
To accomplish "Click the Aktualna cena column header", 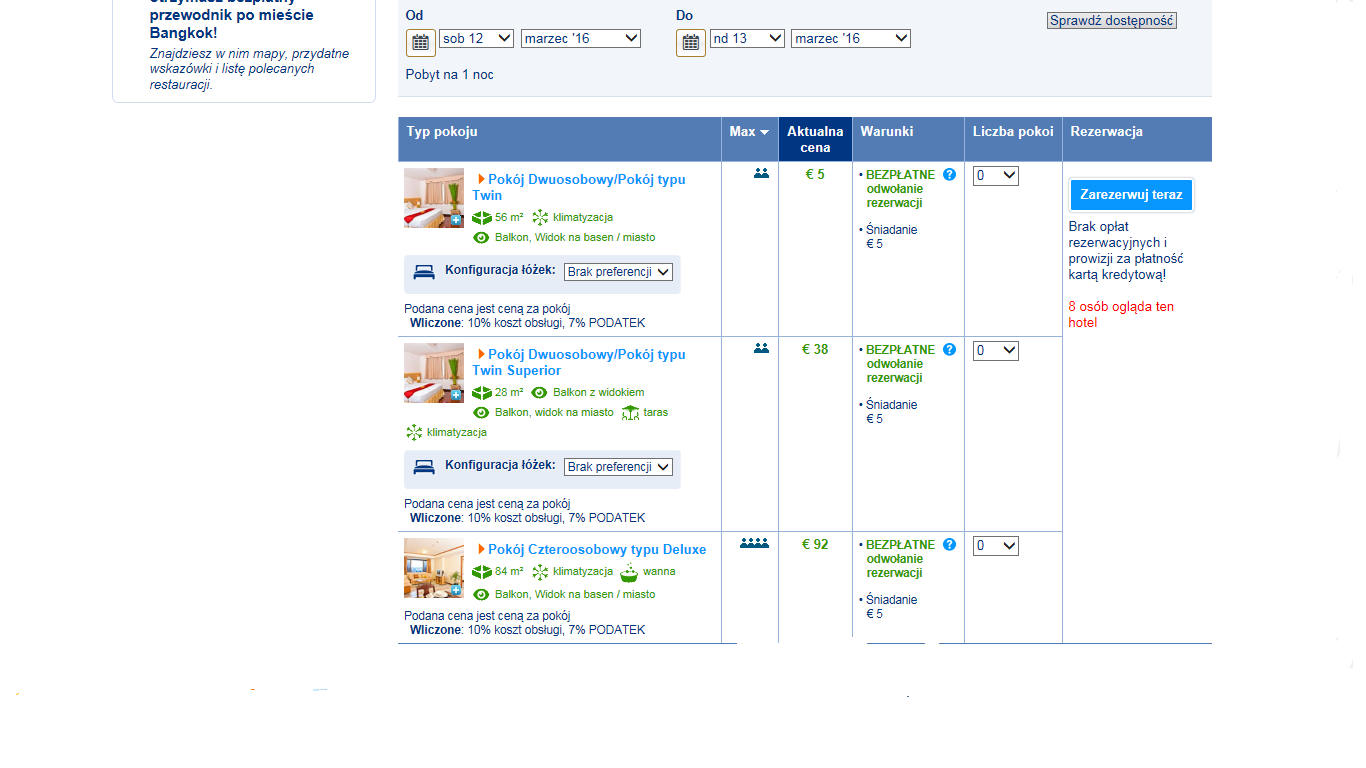I will coord(815,139).
